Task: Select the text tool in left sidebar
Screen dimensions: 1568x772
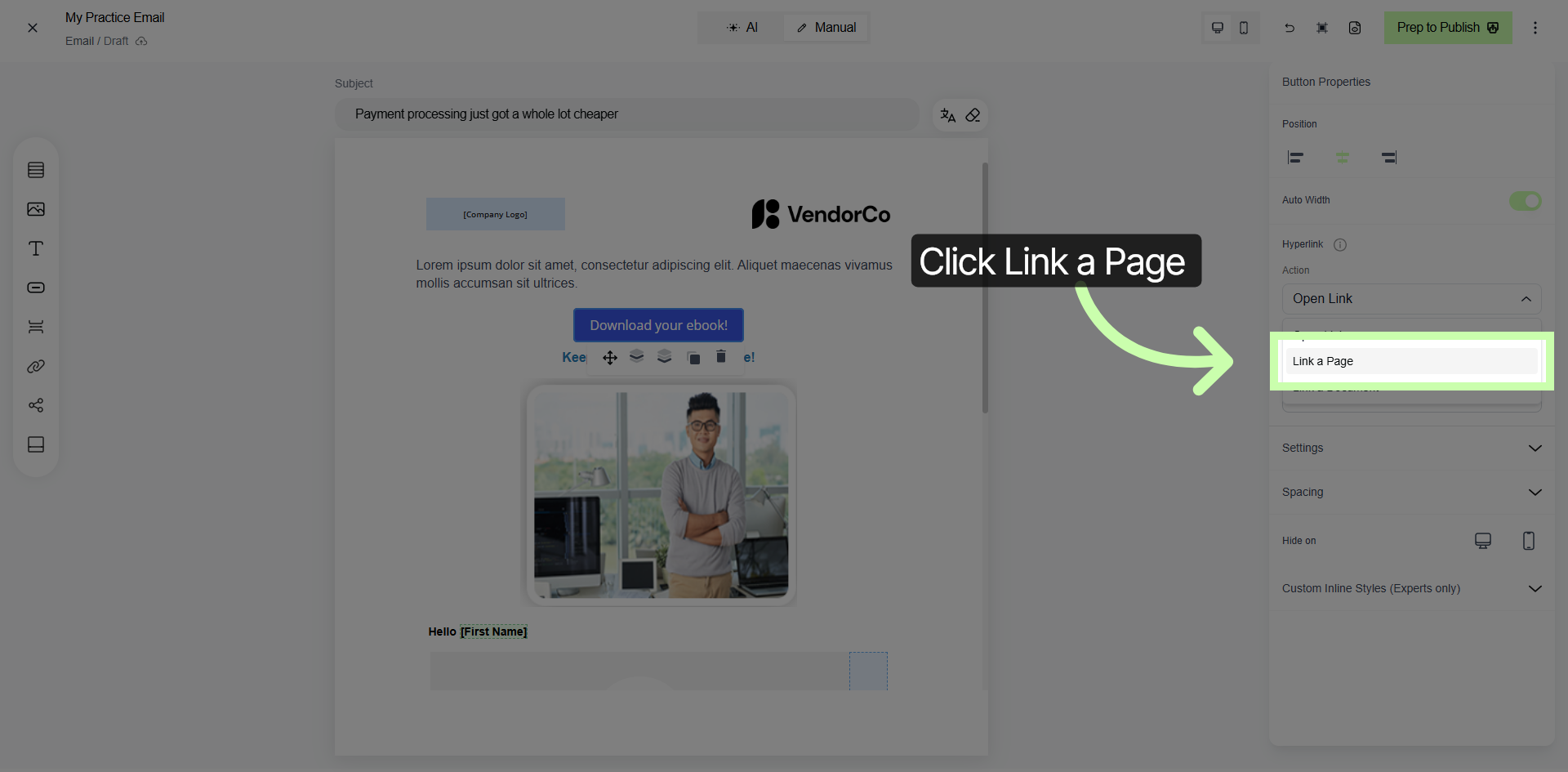Action: (36, 248)
